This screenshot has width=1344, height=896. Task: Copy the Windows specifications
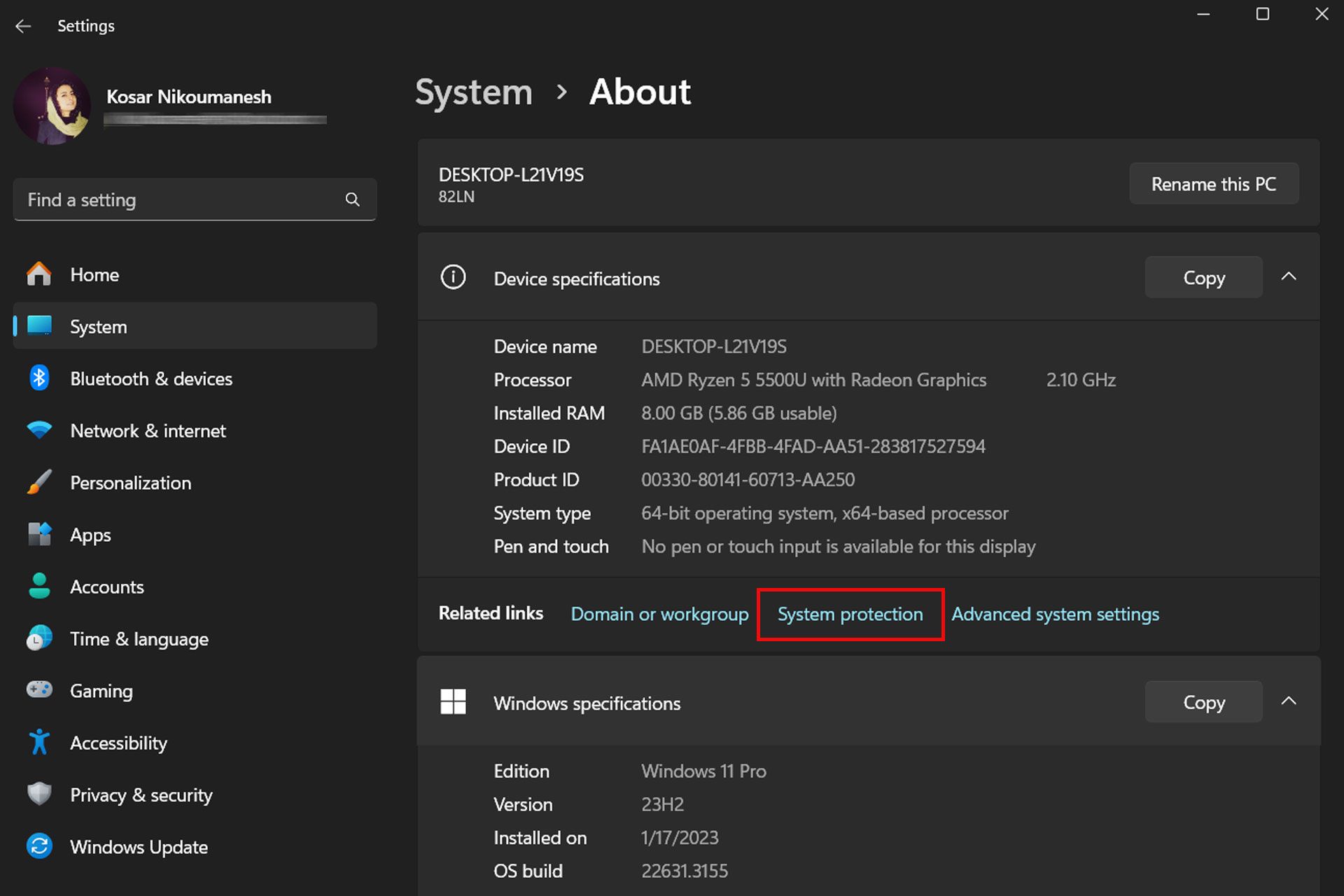click(1203, 702)
